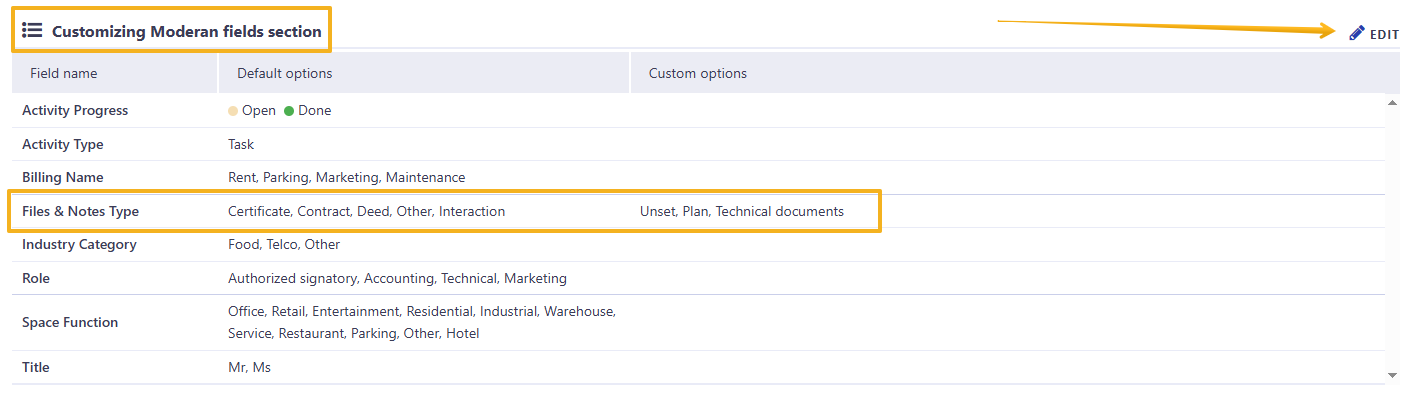This screenshot has height=404, width=1422.
Task: Click Rent, Parking, Marketing, Maintenance options
Action: pyautogui.click(x=347, y=177)
